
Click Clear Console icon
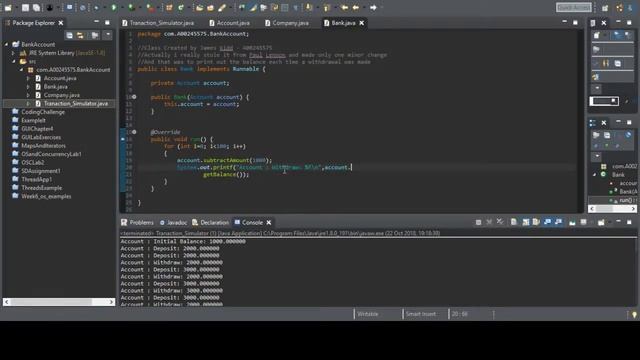pos(514,222)
